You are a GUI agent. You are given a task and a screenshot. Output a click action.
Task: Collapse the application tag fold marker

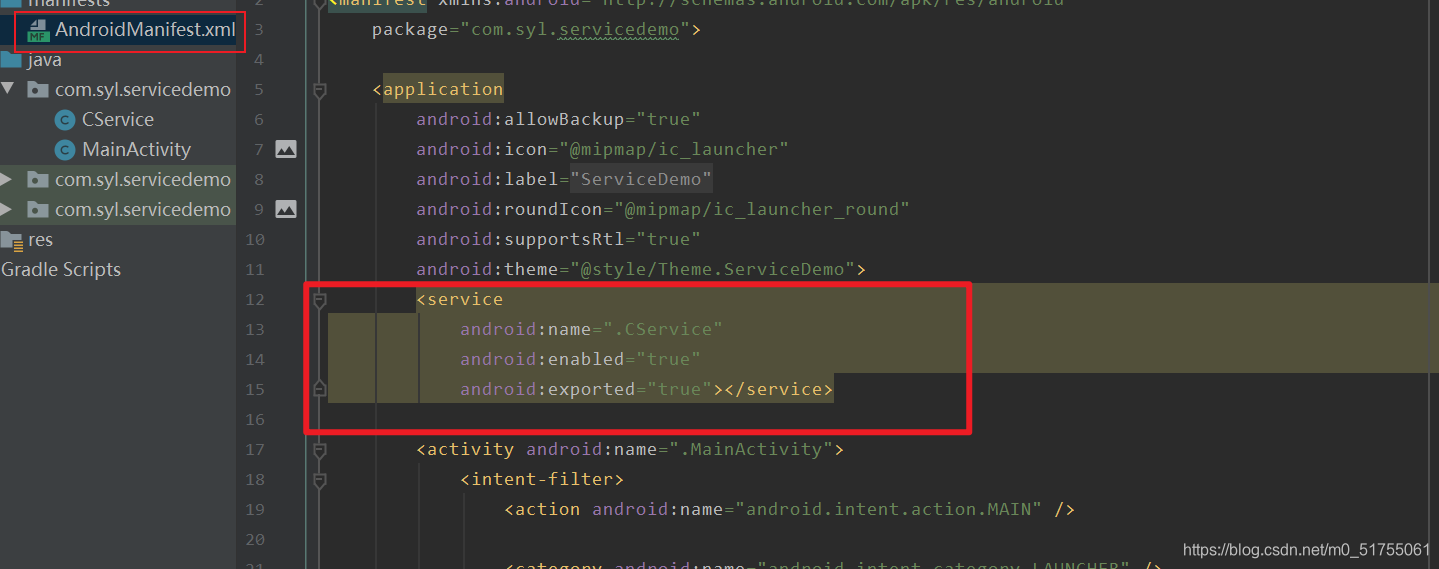(x=320, y=90)
